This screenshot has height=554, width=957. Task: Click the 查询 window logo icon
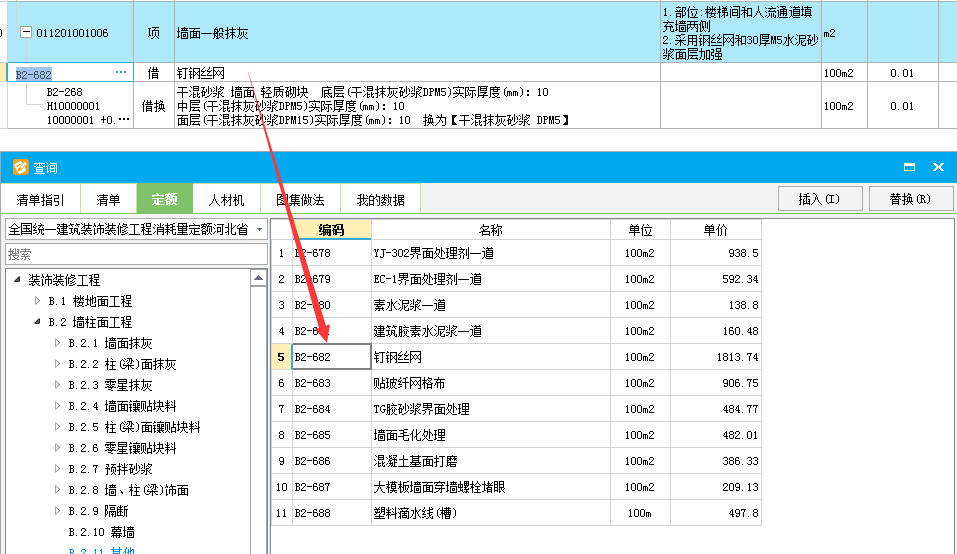pos(20,167)
